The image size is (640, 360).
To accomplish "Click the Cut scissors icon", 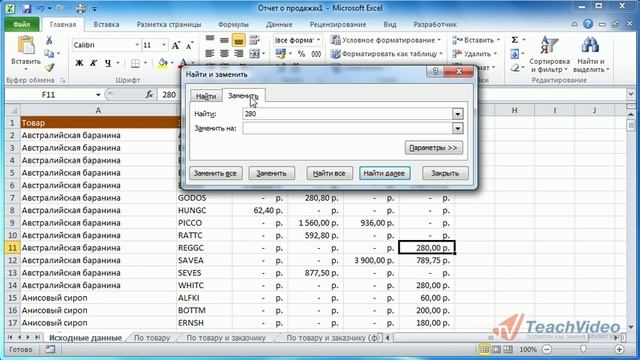I will click(49, 40).
